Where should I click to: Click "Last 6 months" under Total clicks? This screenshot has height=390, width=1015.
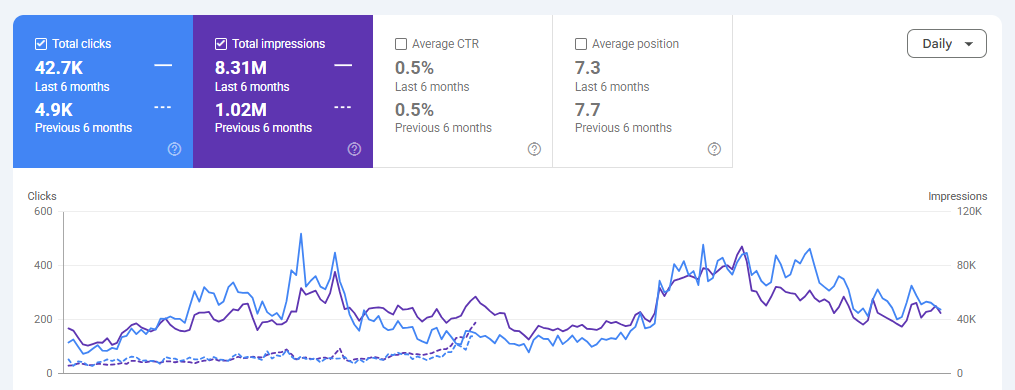pos(72,87)
